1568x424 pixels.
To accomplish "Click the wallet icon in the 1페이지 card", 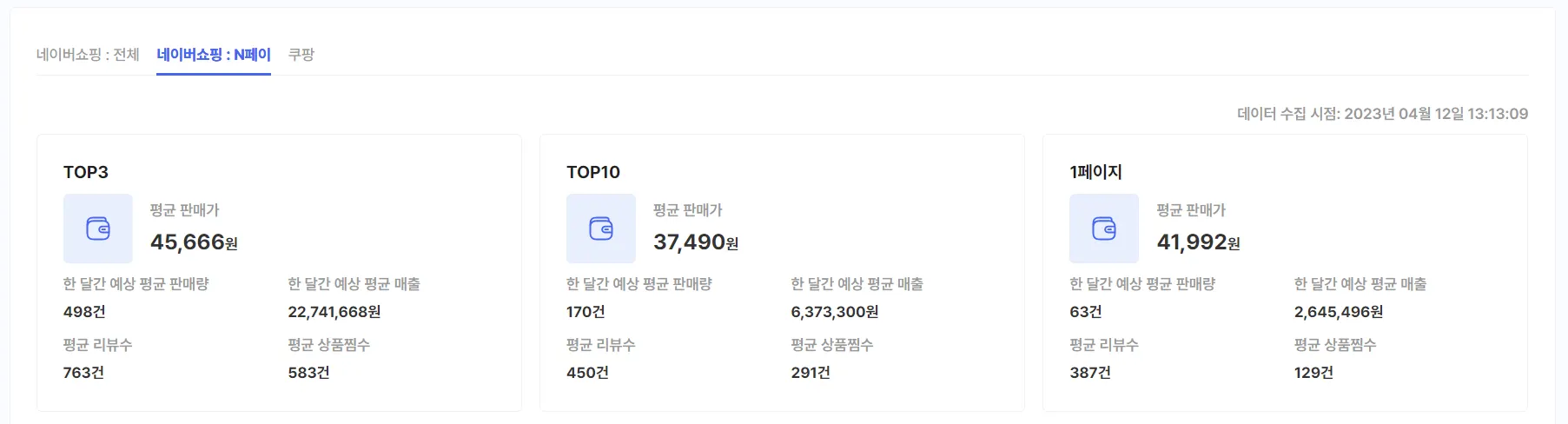I will [x=1104, y=229].
